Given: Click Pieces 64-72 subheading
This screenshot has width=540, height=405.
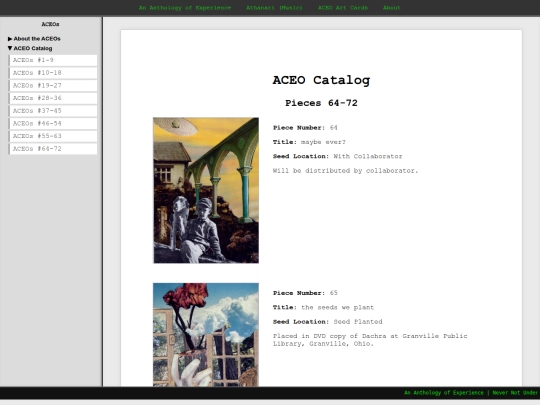Looking at the screenshot, I should coord(321,103).
